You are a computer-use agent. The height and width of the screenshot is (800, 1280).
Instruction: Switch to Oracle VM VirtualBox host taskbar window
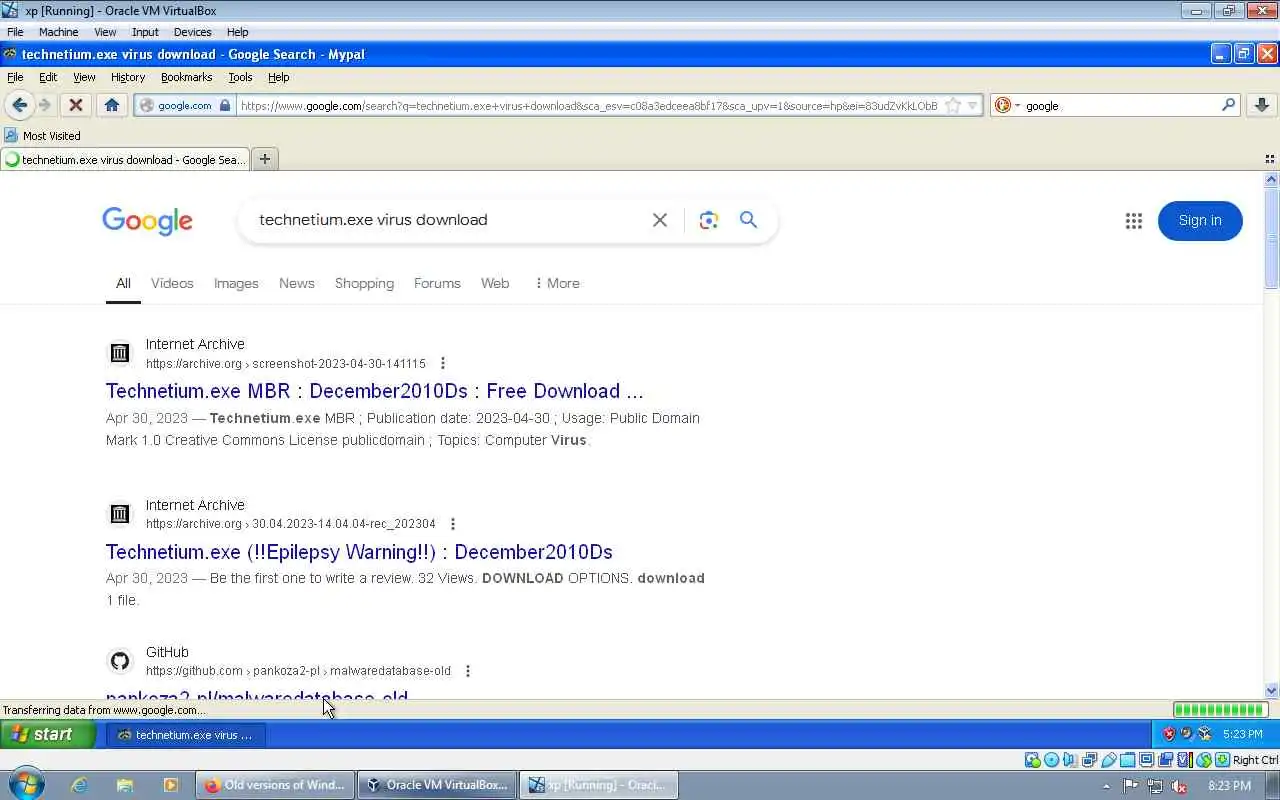(437, 785)
